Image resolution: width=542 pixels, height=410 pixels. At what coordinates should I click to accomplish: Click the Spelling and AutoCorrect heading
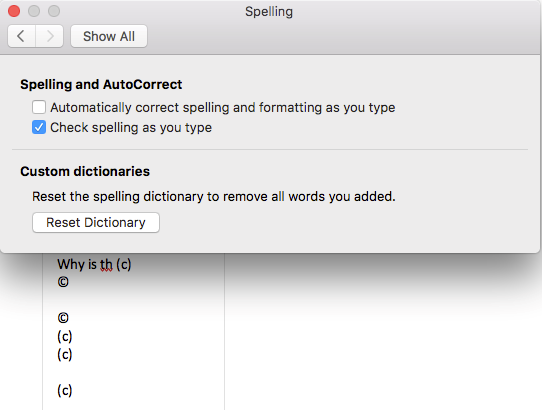tap(101, 84)
